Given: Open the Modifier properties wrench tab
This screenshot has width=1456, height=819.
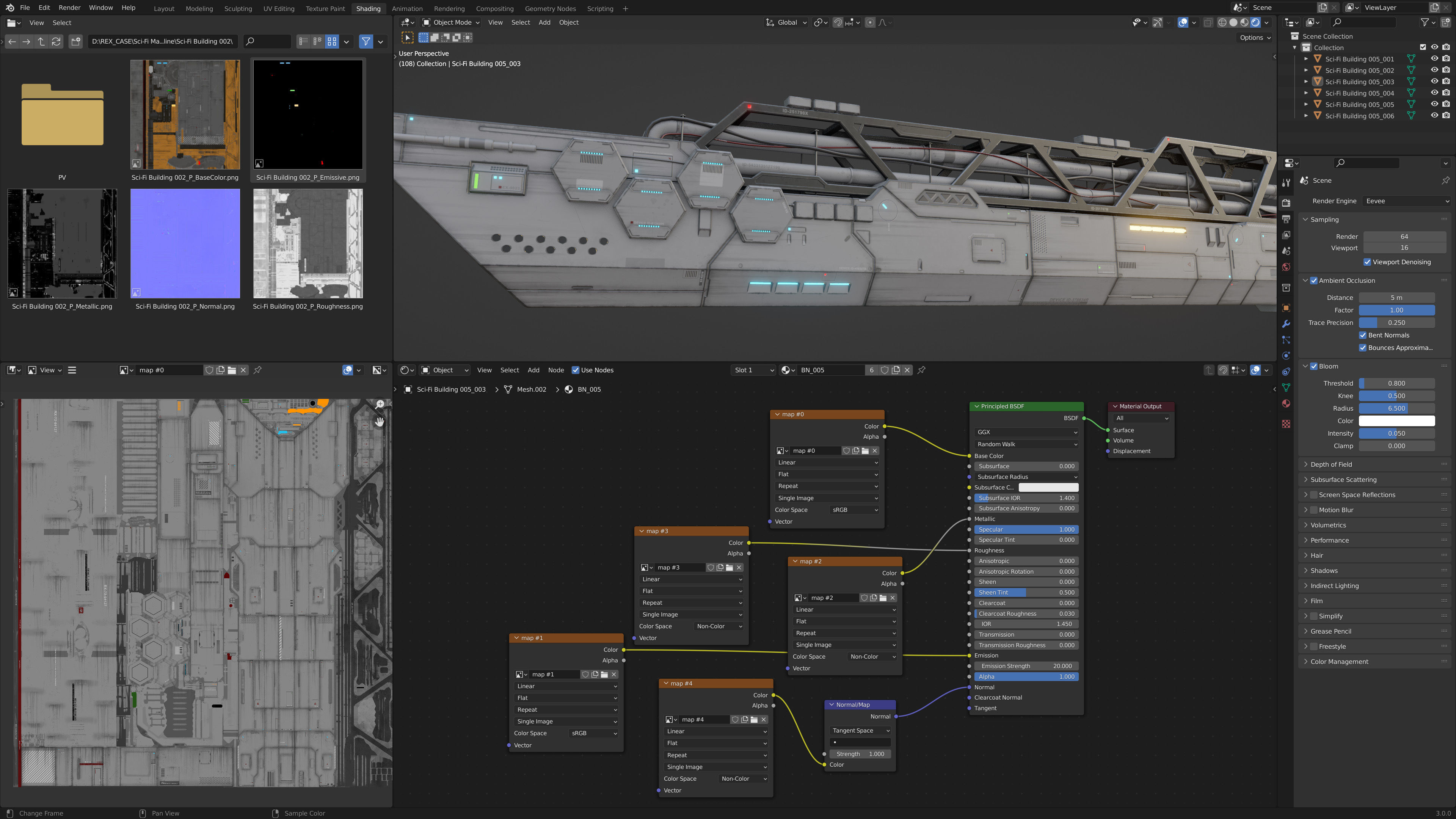Looking at the screenshot, I should (1286, 324).
